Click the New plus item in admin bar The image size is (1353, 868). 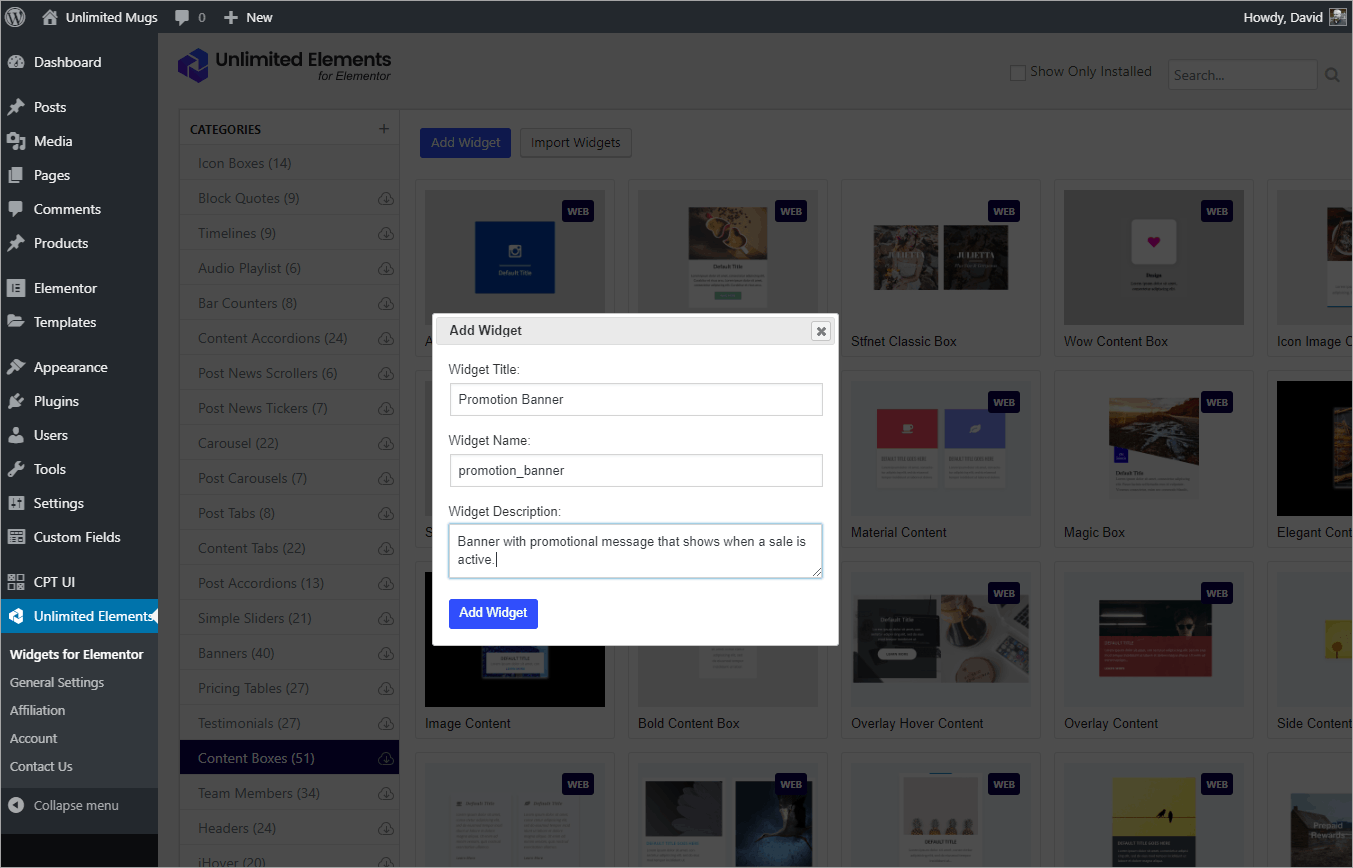point(248,17)
